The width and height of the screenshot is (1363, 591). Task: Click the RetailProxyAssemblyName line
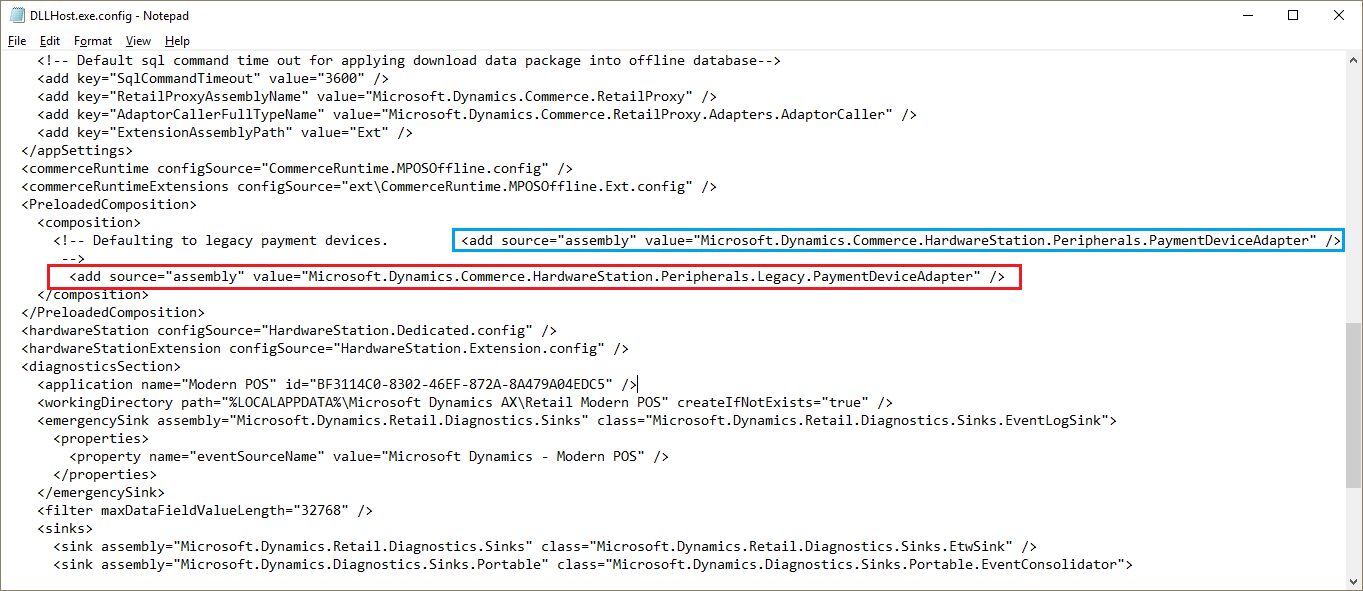pos(377,96)
